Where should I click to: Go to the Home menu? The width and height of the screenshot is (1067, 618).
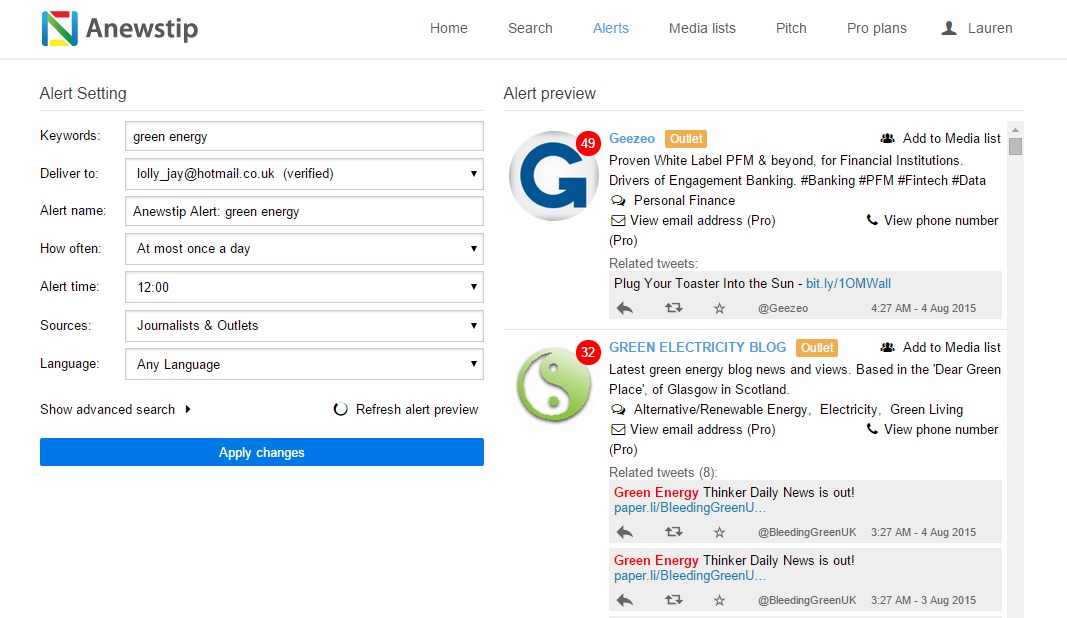tap(448, 28)
